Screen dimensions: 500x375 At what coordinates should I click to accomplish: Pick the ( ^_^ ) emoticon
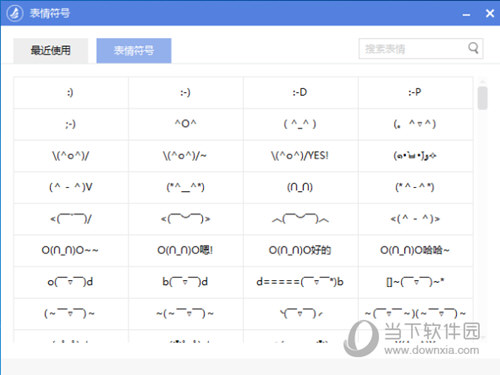click(301, 124)
